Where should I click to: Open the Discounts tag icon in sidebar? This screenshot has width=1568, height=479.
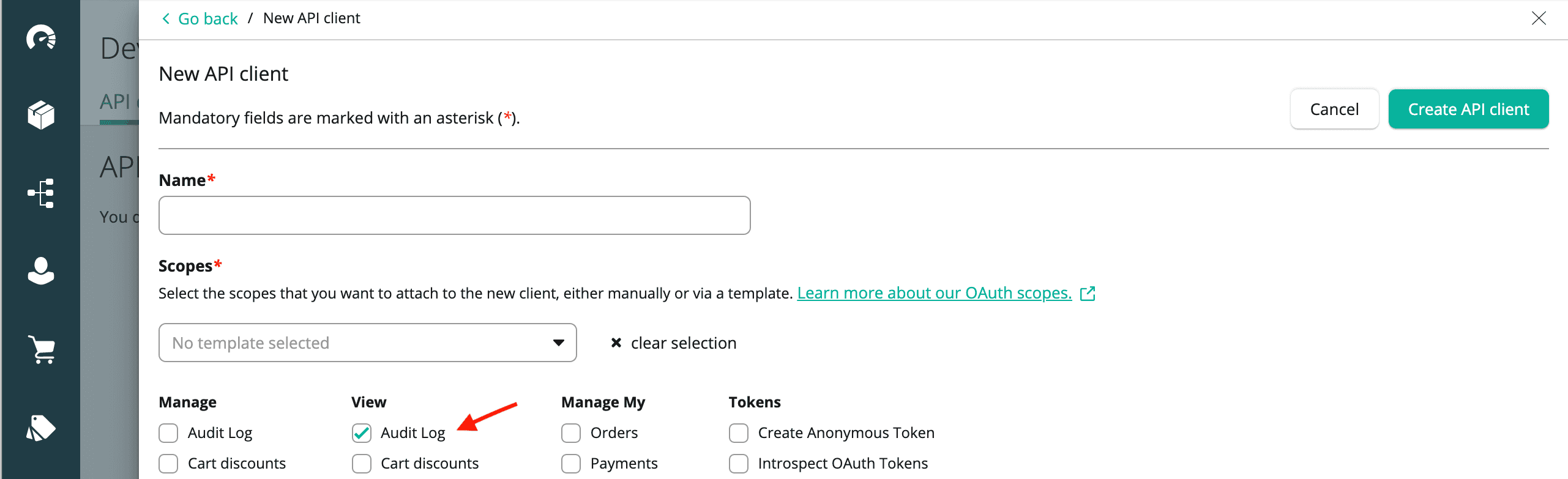click(x=41, y=428)
